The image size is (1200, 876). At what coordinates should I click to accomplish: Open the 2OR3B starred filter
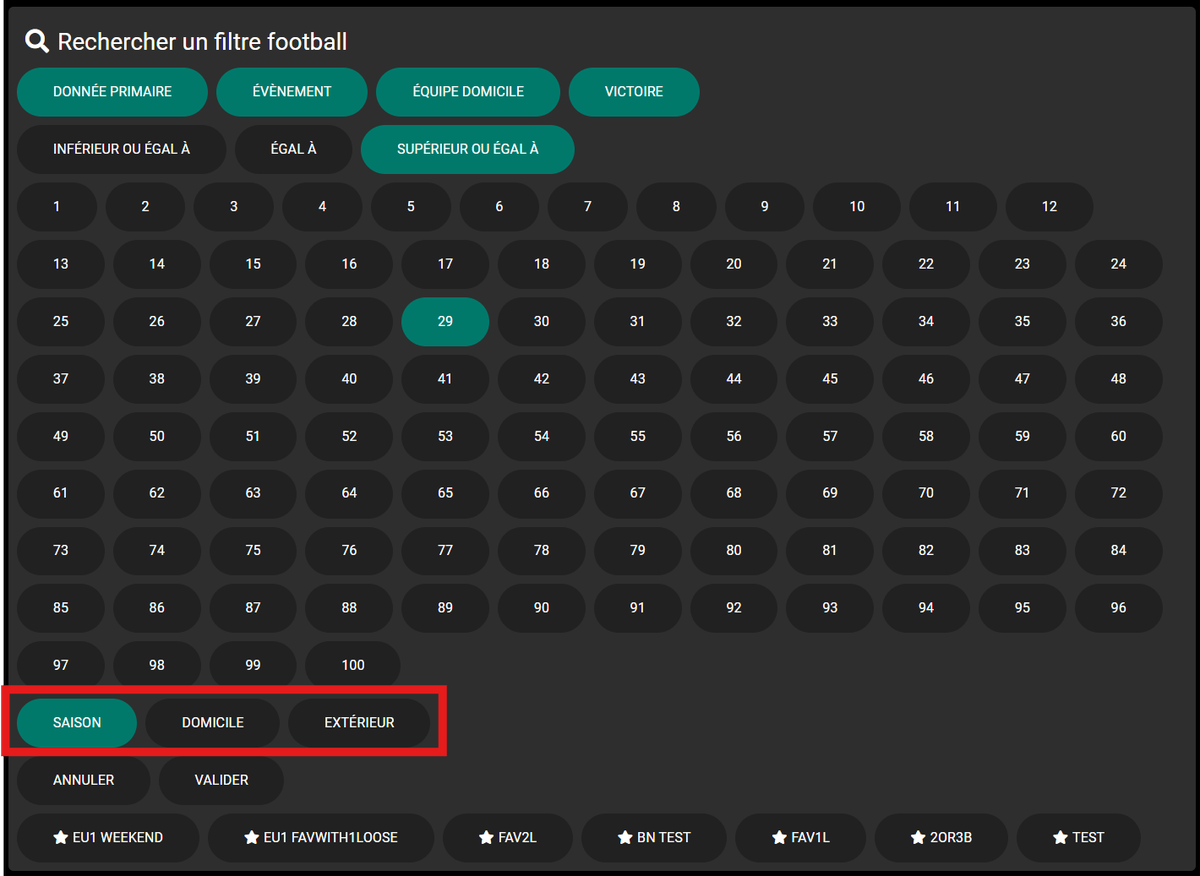(940, 838)
